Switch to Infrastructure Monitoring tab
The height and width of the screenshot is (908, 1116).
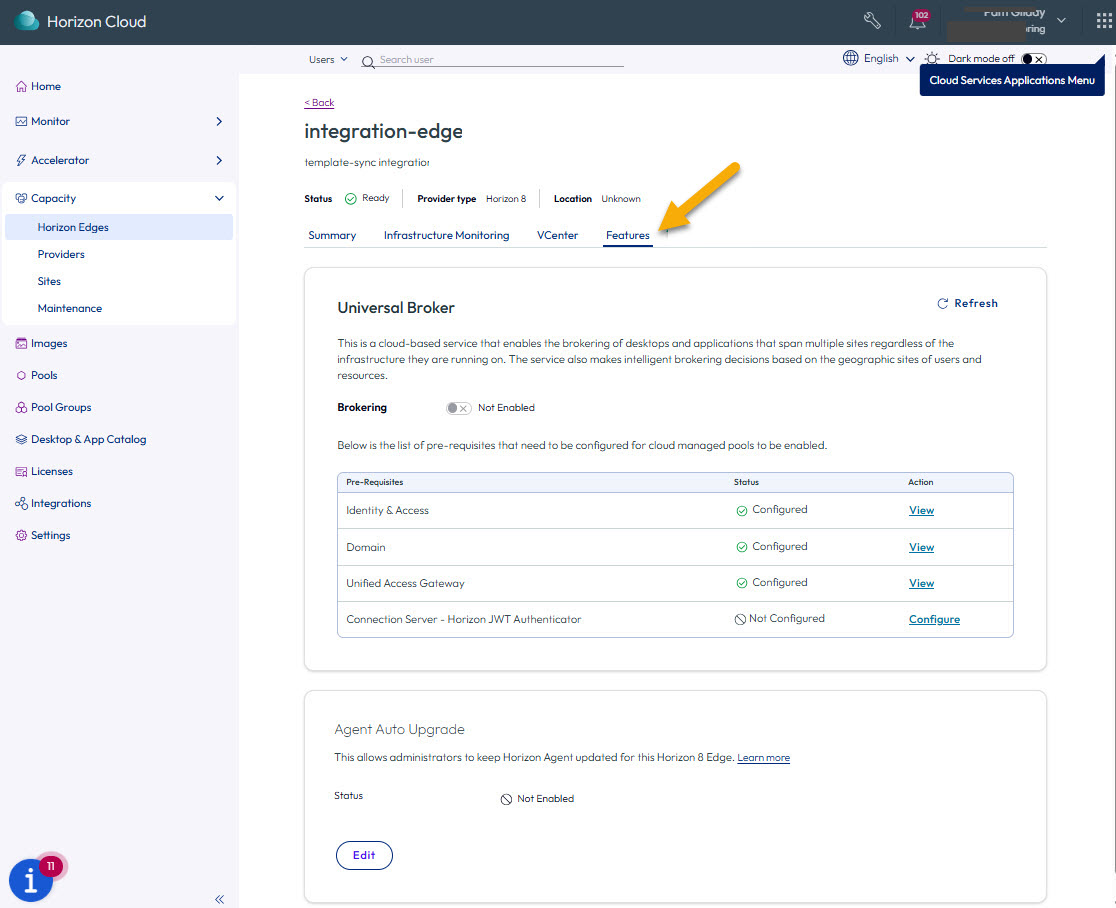(446, 236)
